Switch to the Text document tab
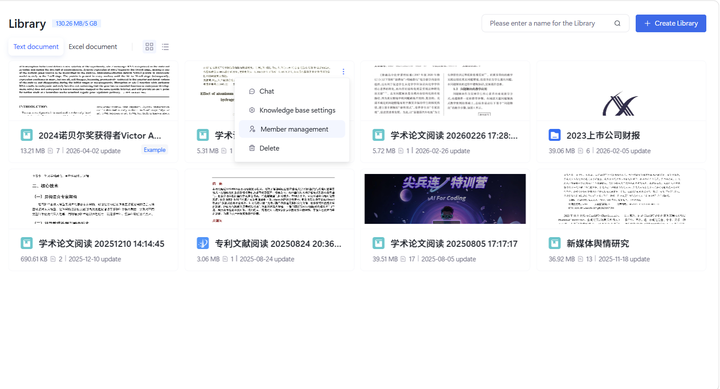This screenshot has width=720, height=389. point(36,47)
